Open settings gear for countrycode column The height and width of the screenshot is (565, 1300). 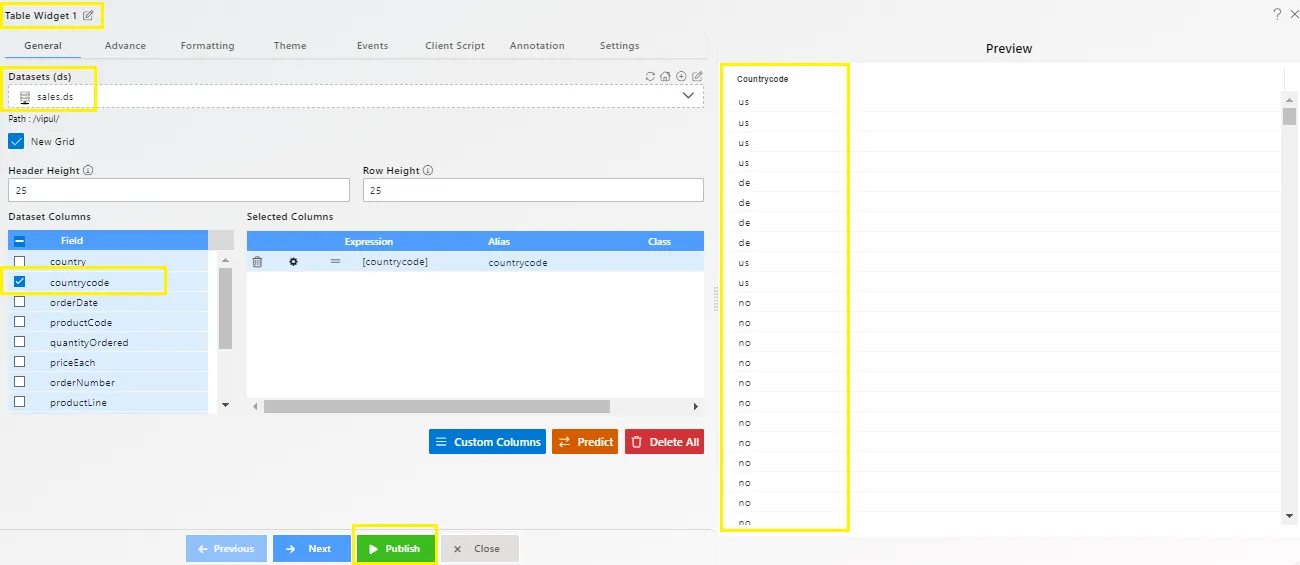(293, 262)
